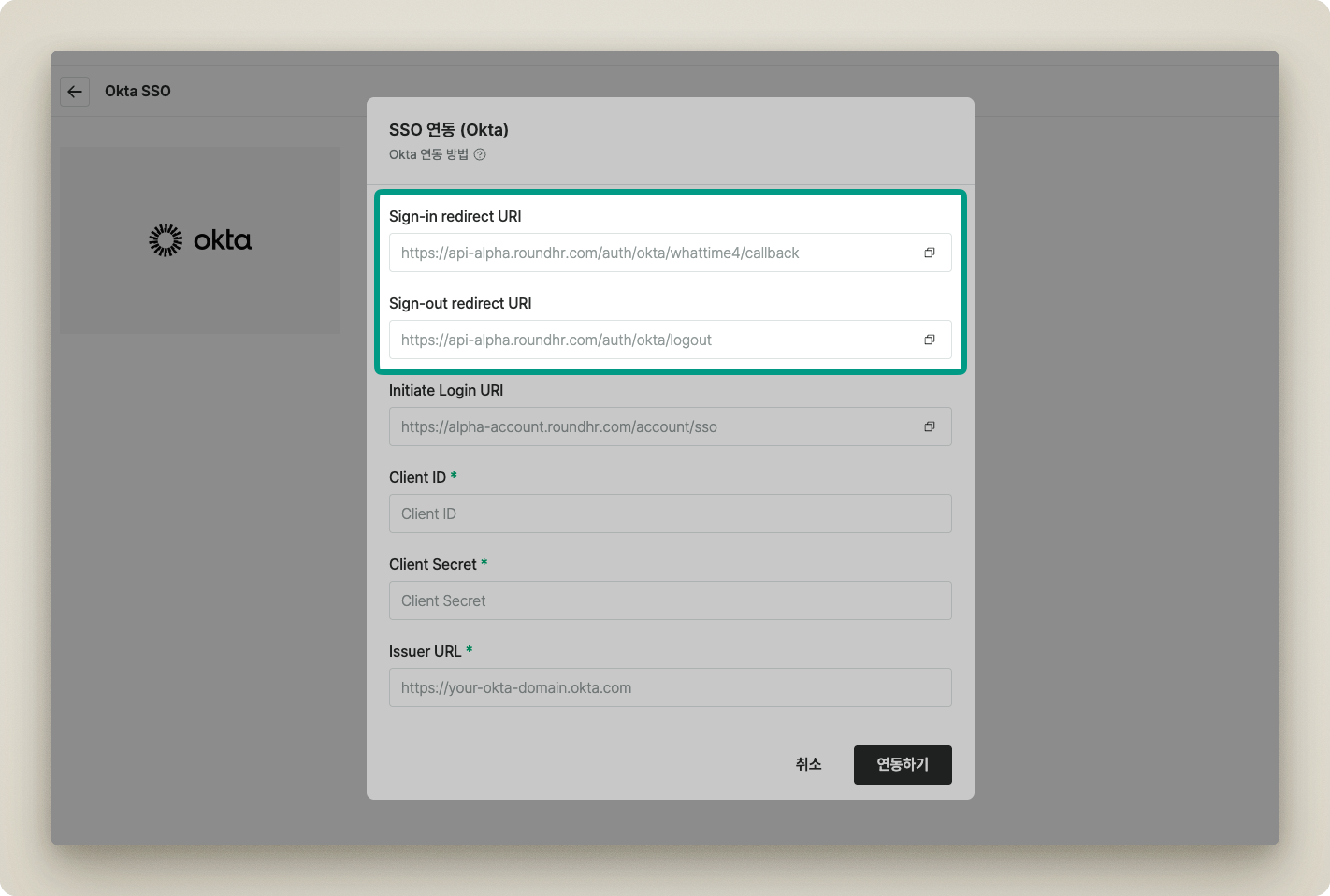
Task: Focus the Client ID input field
Action: coord(670,513)
